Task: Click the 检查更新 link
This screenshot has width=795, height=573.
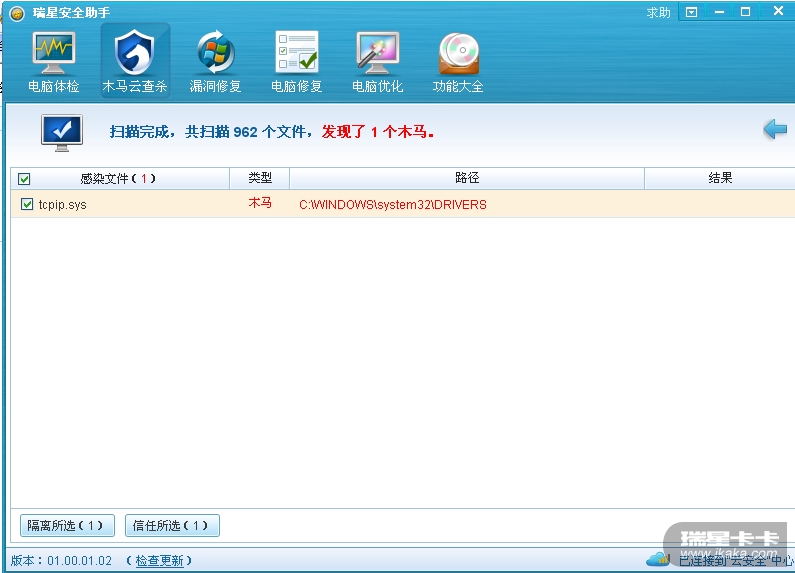Action: (x=159, y=560)
